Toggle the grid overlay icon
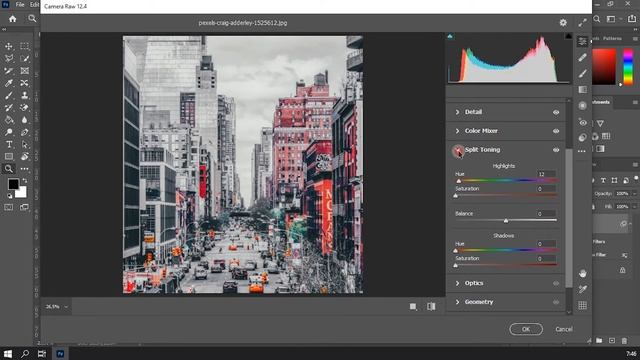The width and height of the screenshot is (640, 360). pos(582,305)
